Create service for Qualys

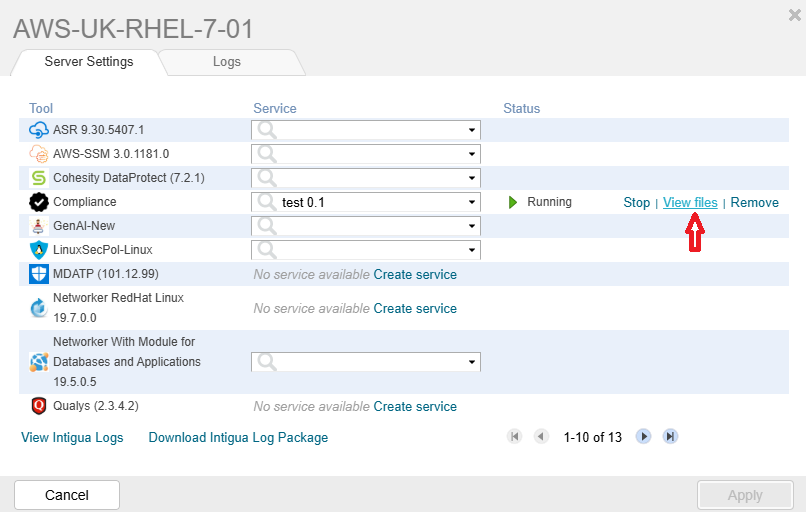415,407
